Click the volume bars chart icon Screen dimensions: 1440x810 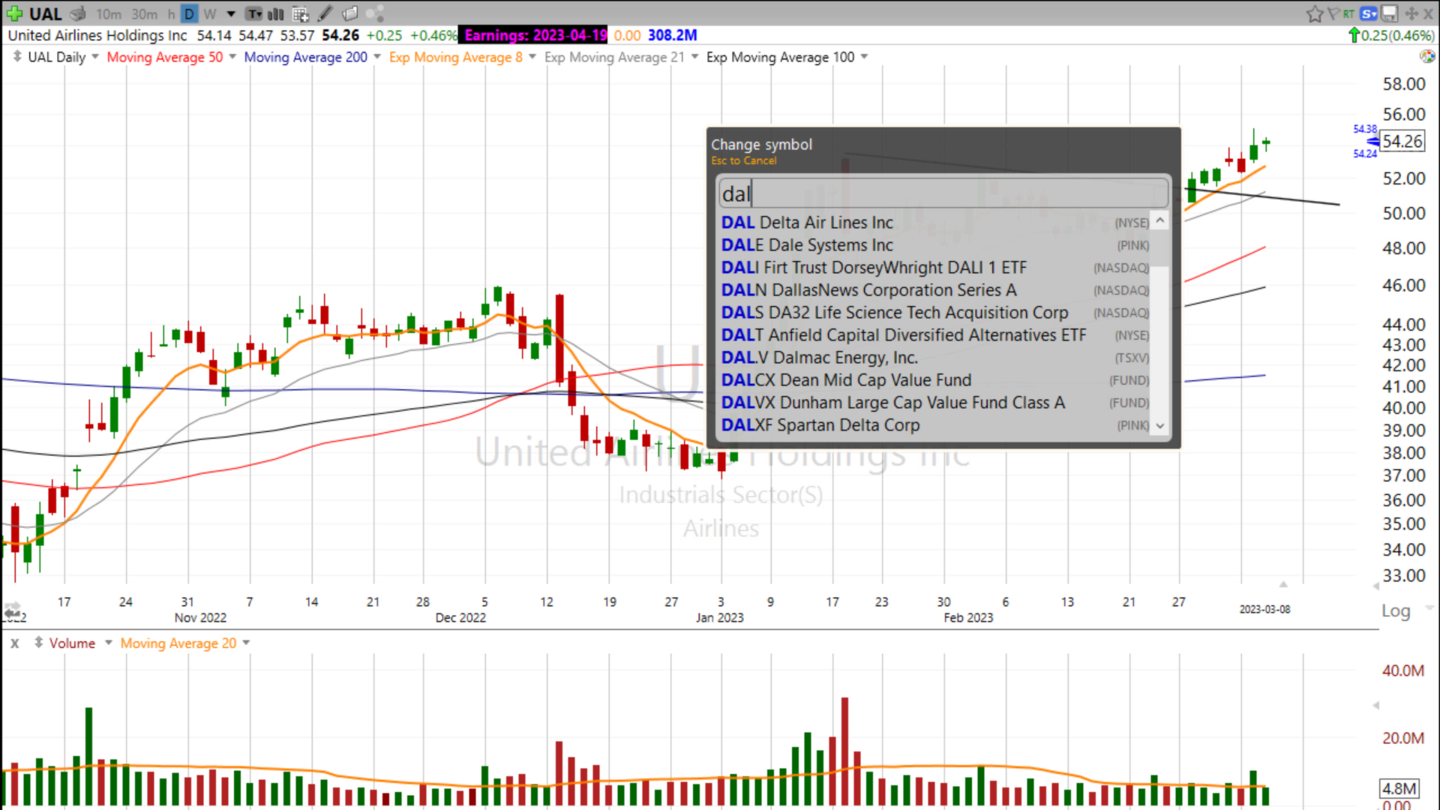point(275,13)
